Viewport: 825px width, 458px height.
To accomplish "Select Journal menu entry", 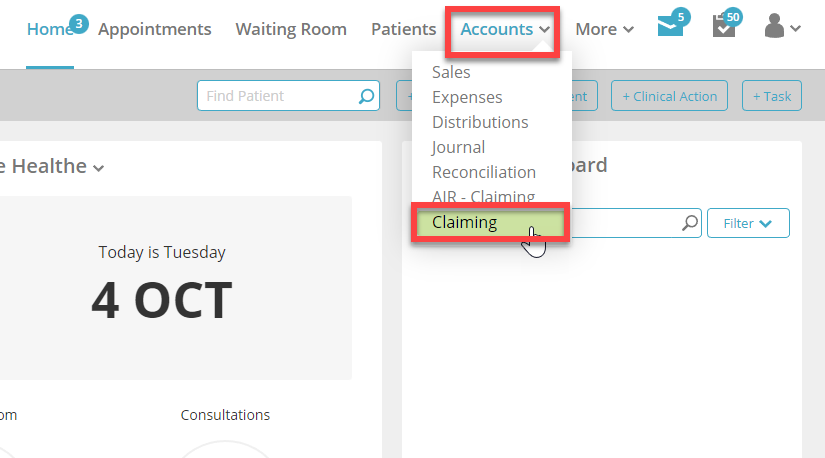I will pyautogui.click(x=458, y=147).
